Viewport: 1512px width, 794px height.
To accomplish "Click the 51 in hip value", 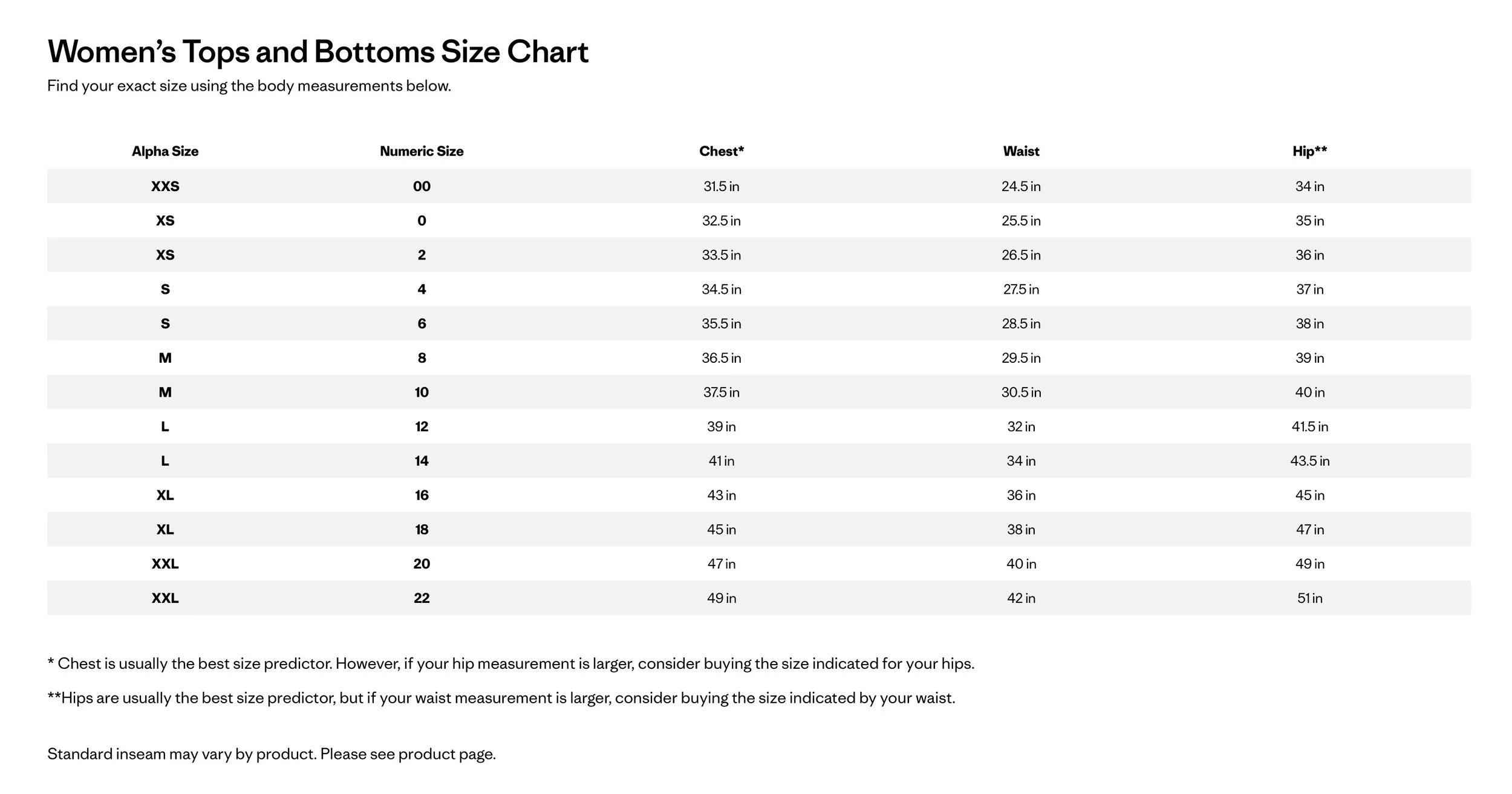I will point(1310,598).
